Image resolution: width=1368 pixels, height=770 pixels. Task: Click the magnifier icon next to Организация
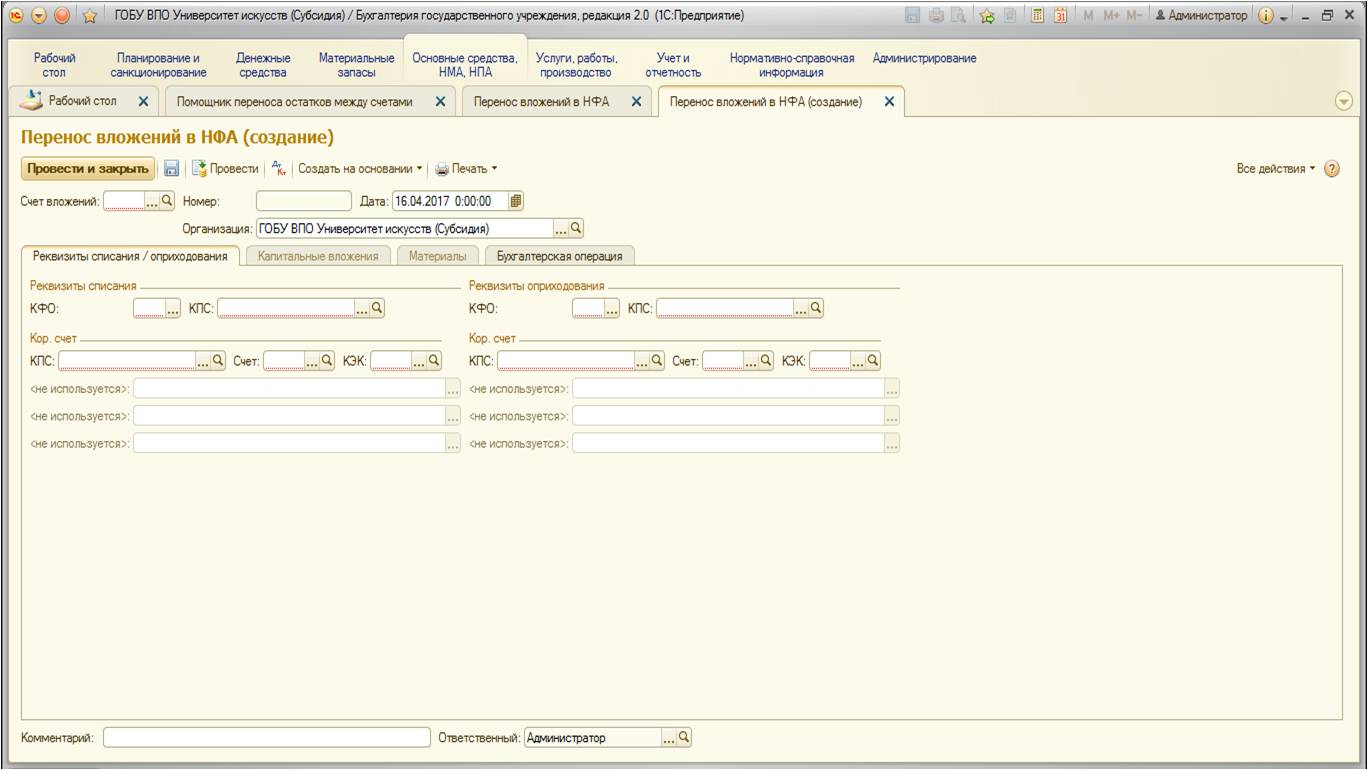[576, 228]
